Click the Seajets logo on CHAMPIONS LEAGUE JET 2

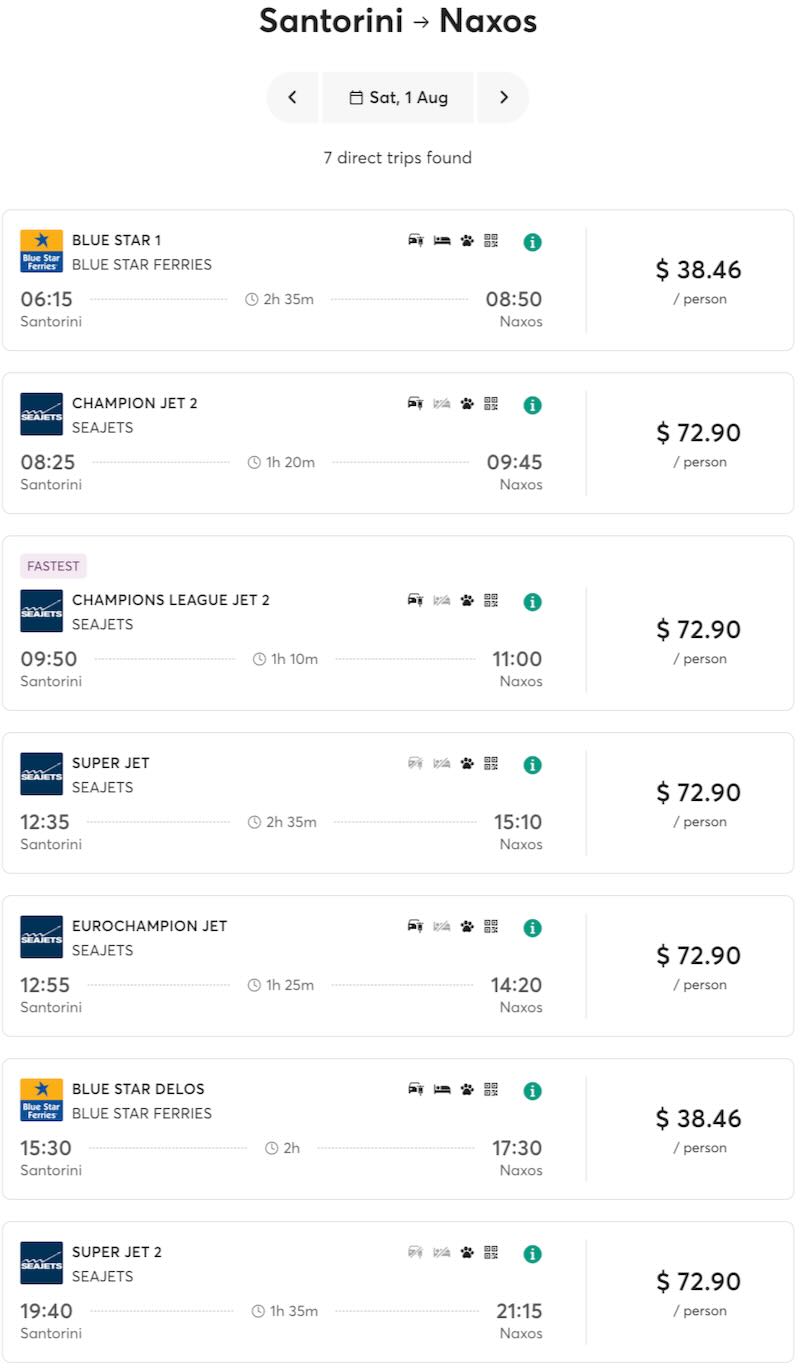(41, 611)
